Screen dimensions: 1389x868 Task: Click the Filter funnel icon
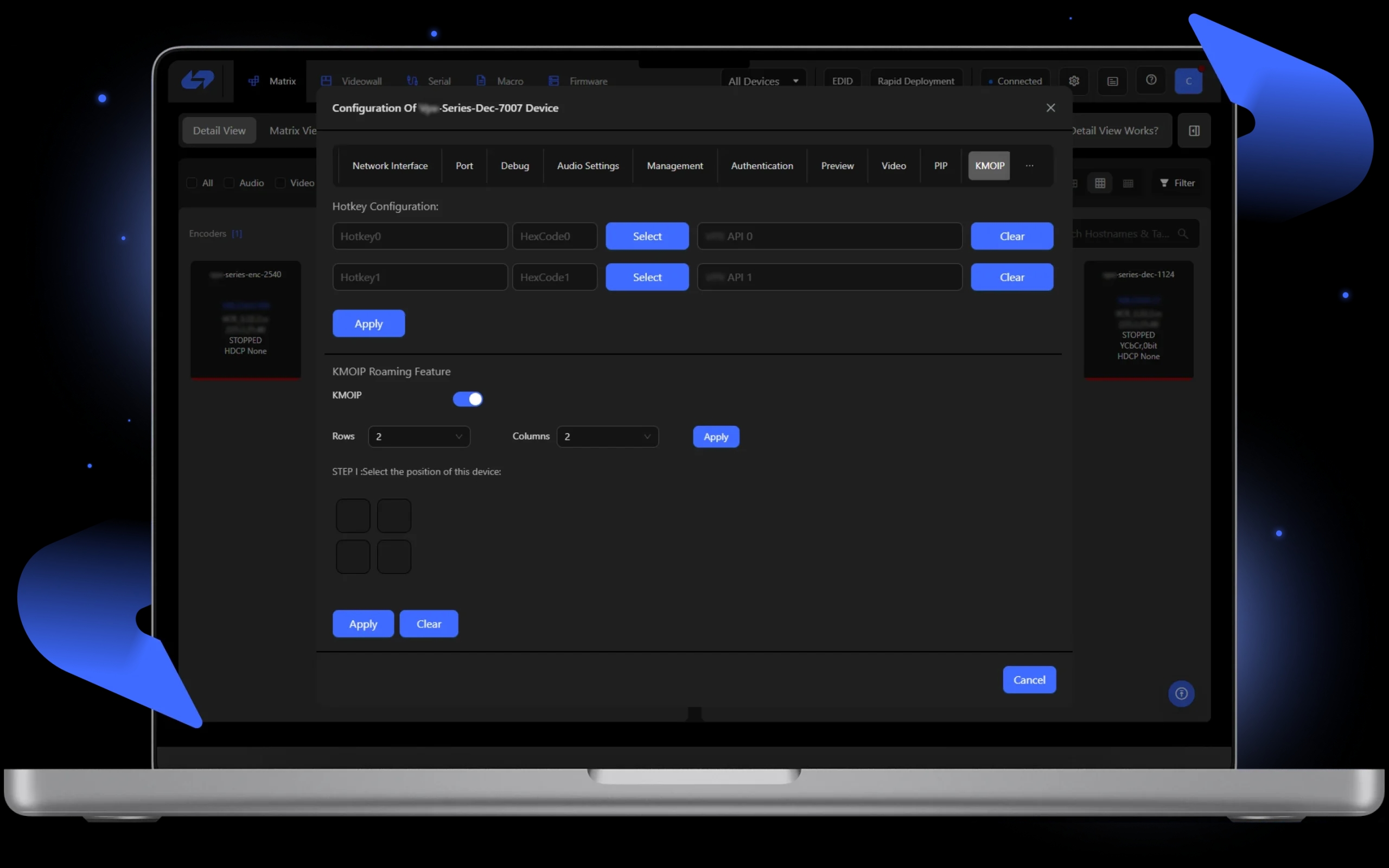click(1164, 183)
